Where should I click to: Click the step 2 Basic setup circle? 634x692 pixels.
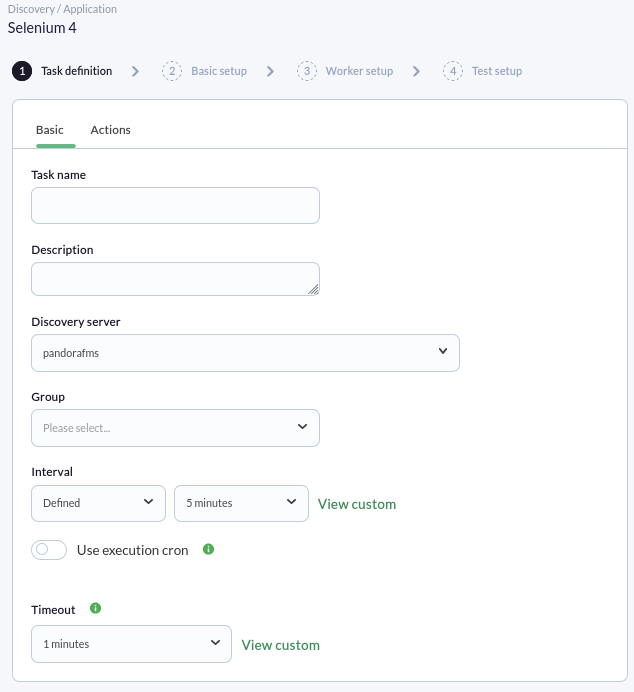pos(172,71)
